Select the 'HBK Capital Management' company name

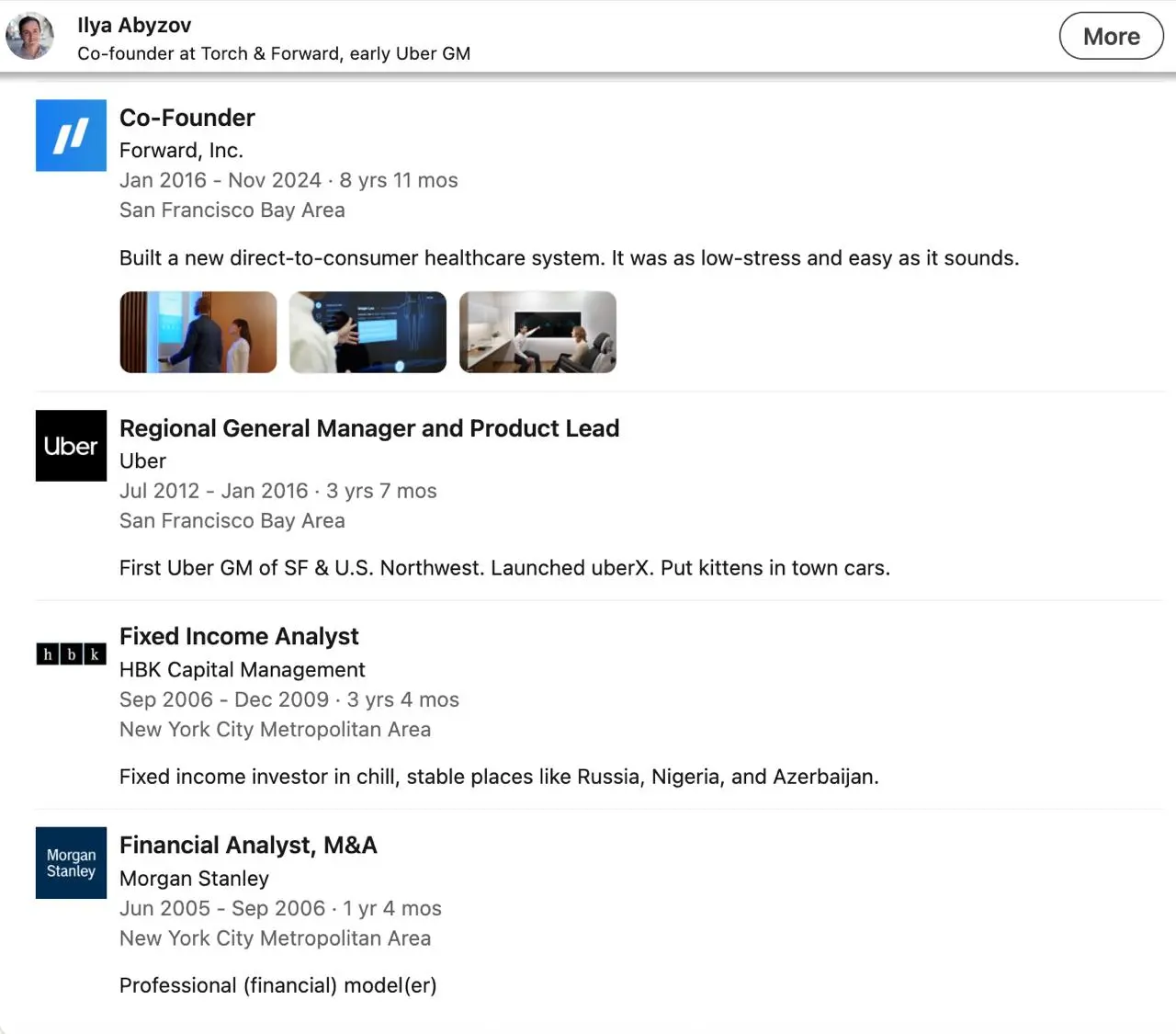242,669
